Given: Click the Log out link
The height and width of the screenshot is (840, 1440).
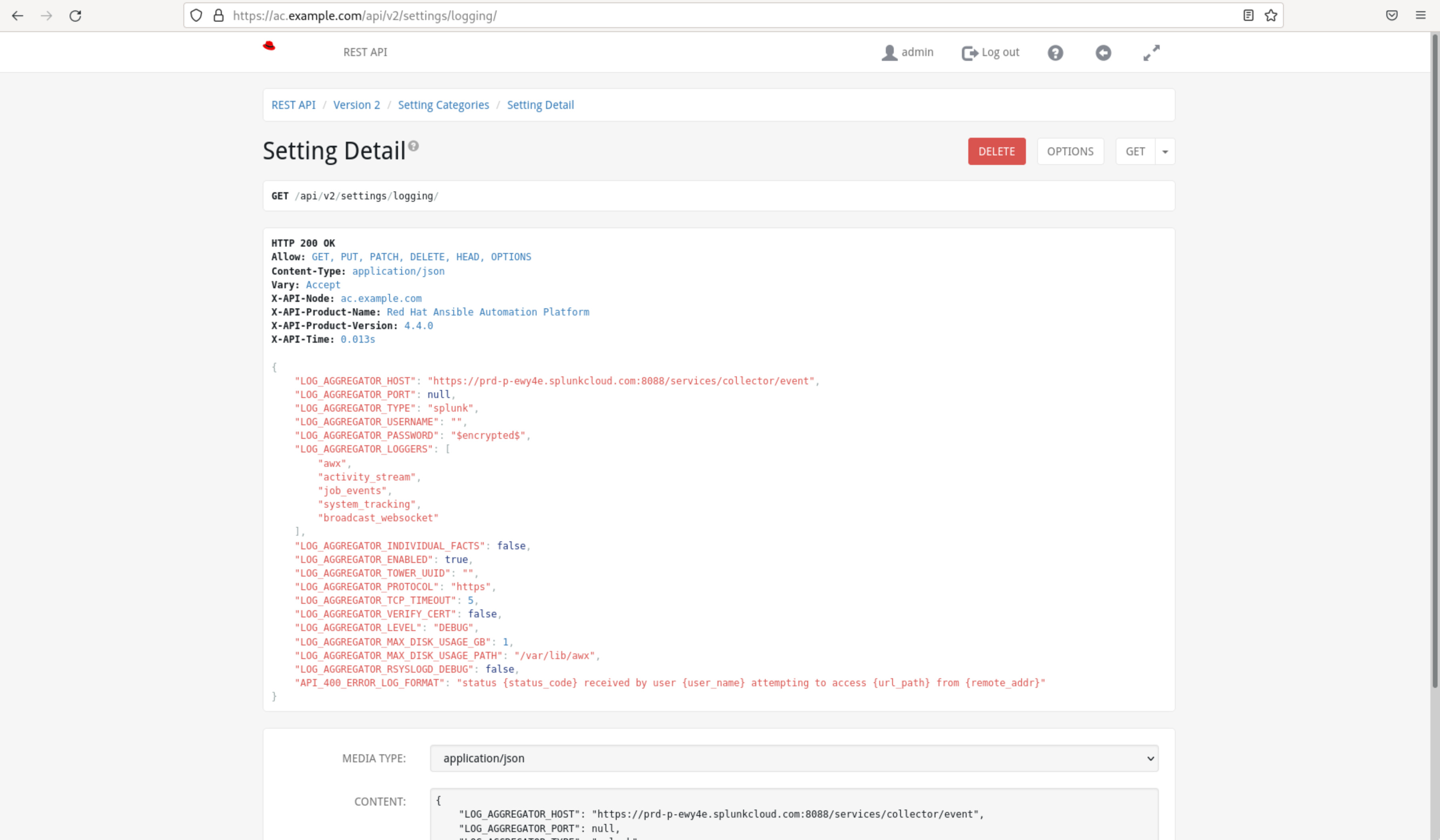Looking at the screenshot, I should (x=991, y=52).
